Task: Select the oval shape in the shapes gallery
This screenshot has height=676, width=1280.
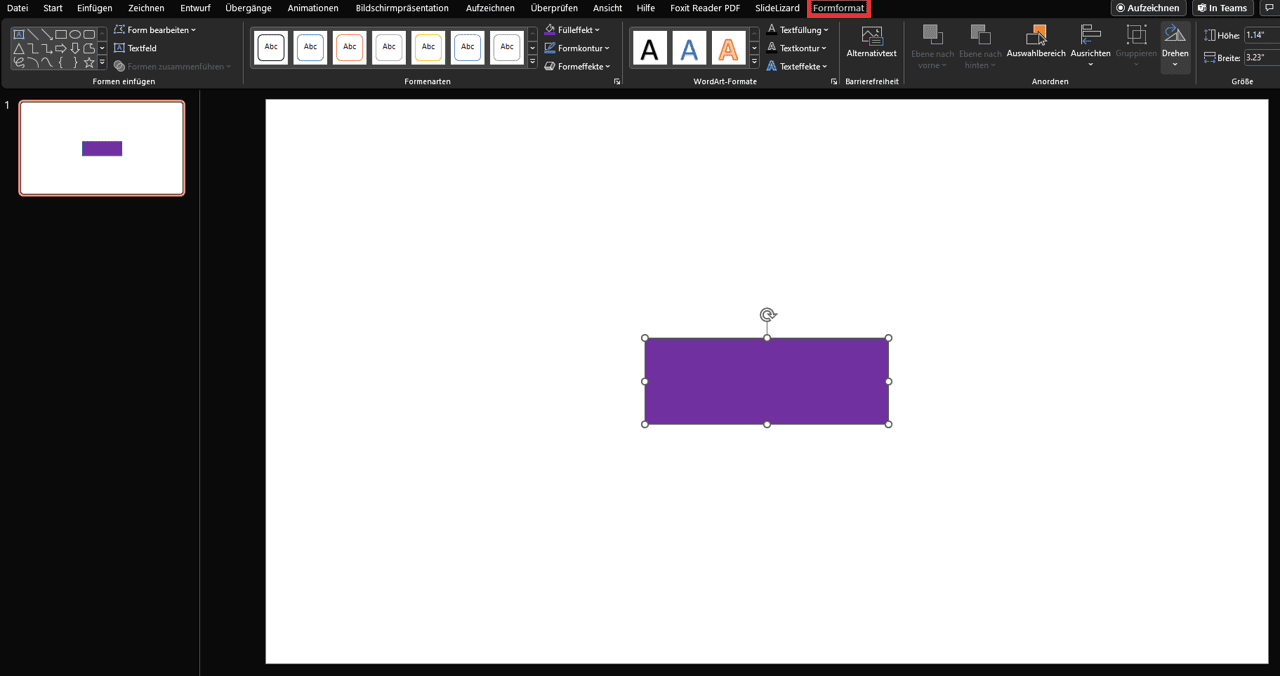Action: 75,34
